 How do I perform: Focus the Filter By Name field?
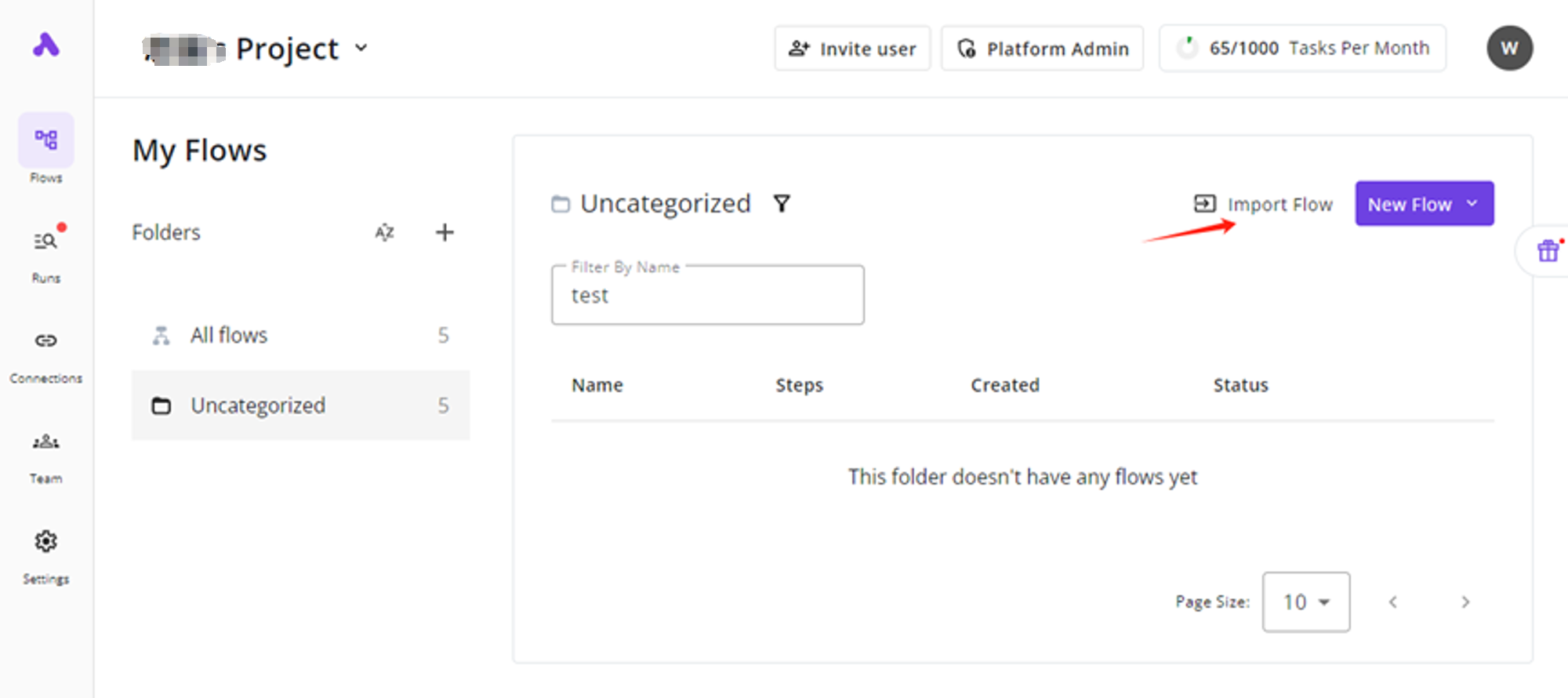(707, 296)
